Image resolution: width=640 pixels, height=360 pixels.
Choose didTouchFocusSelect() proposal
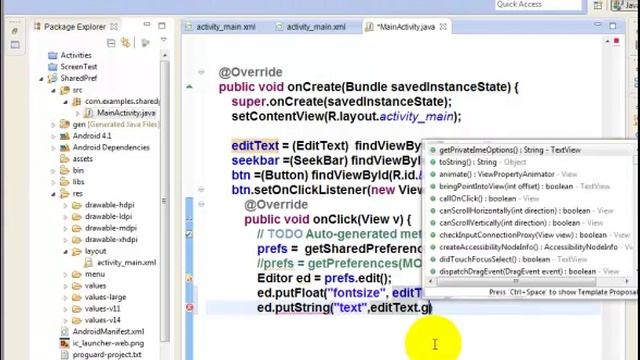tap(531, 260)
